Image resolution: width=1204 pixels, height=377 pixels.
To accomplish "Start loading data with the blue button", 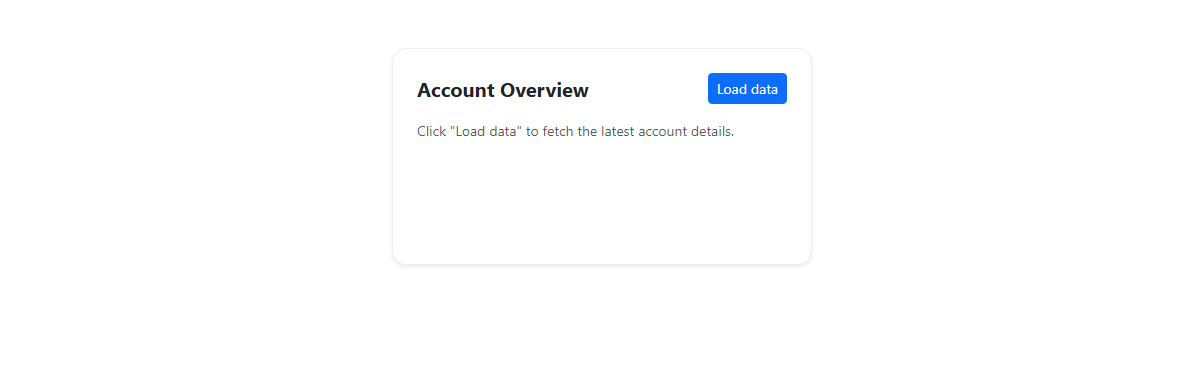I will tap(747, 89).
